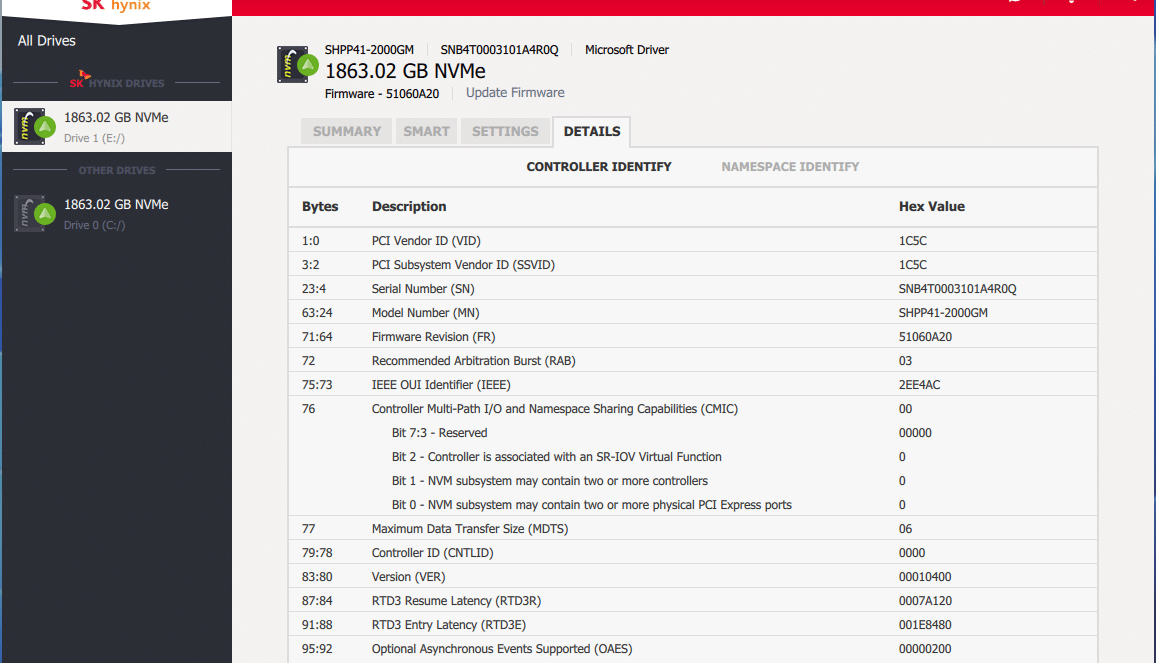The image size is (1156, 663).
Task: Select the Controller Multi-Path I/O (CMIC) description
Action: coord(554,409)
